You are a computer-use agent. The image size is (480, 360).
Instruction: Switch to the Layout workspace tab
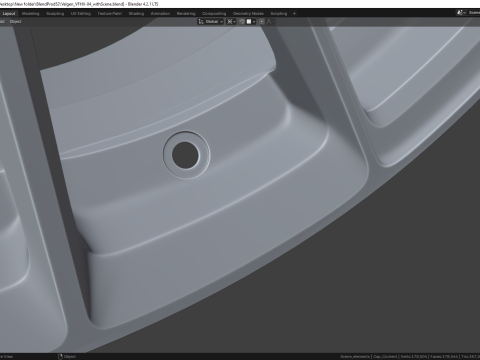tap(9, 14)
